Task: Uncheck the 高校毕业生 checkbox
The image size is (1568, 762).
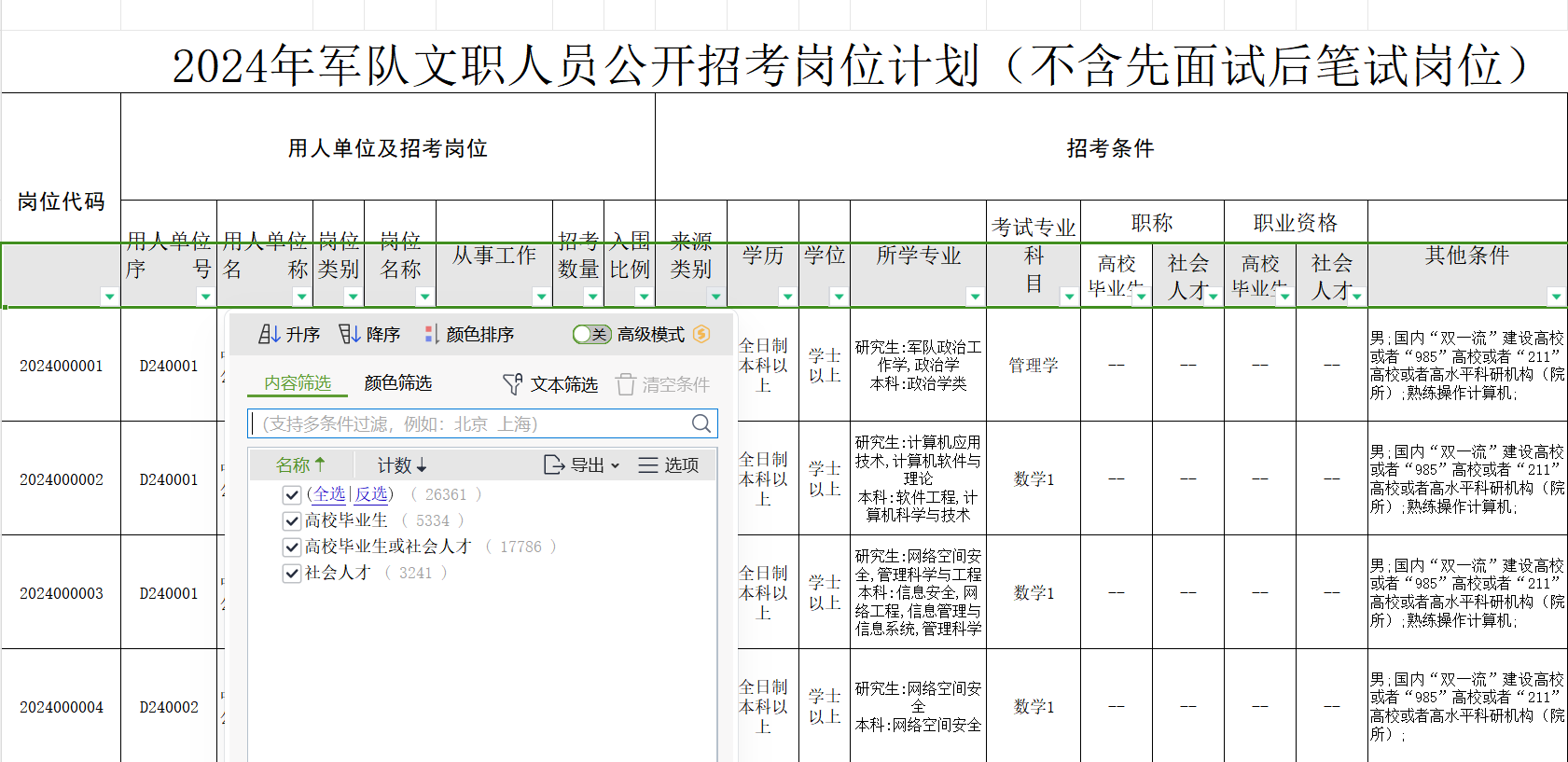Action: point(292,520)
